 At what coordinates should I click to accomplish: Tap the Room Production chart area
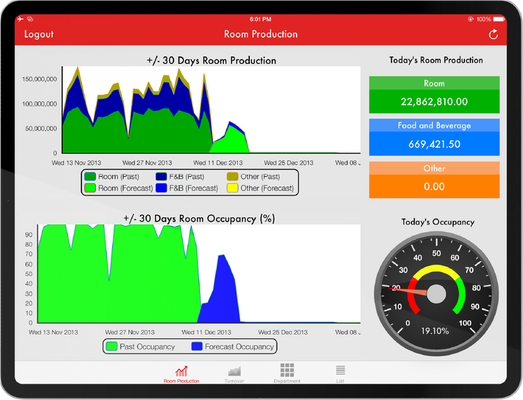(x=211, y=110)
